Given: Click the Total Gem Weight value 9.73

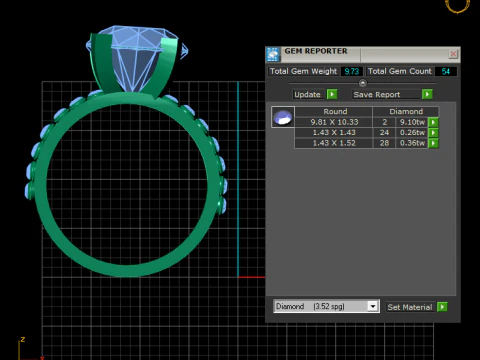Looking at the screenshot, I should click(352, 71).
